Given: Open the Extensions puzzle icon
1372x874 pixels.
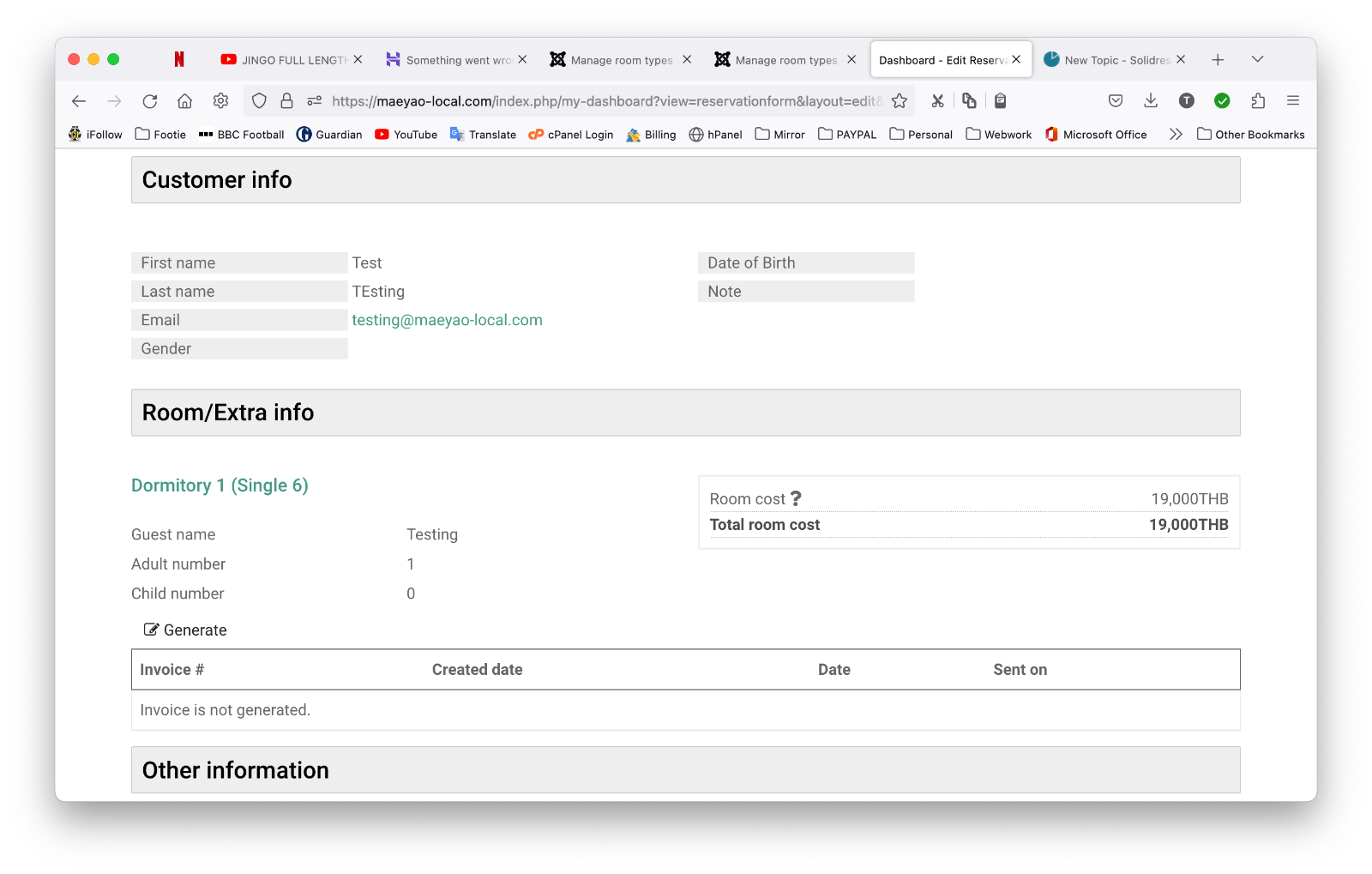Looking at the screenshot, I should click(1258, 101).
